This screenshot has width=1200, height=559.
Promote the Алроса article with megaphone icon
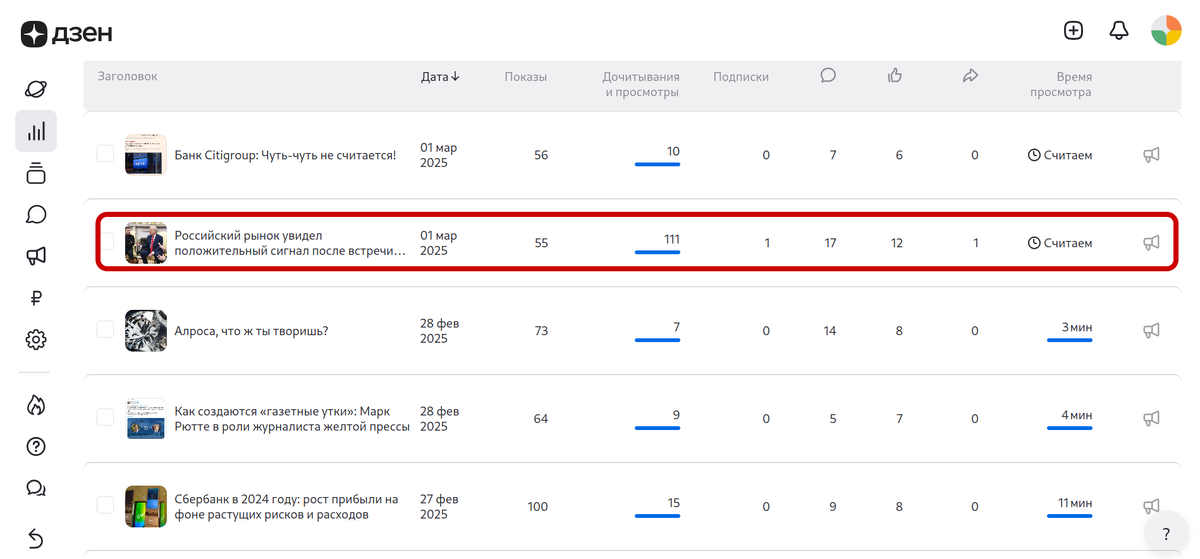tap(1151, 331)
